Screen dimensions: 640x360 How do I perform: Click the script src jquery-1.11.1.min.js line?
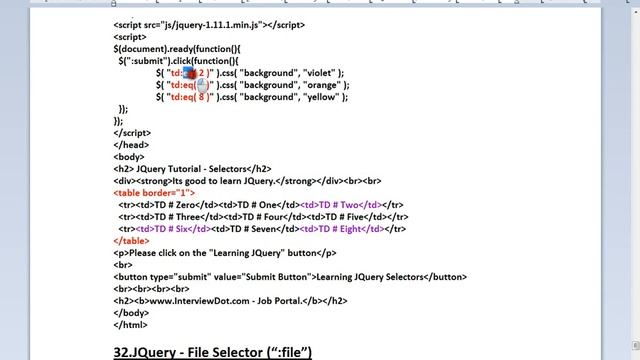pyautogui.click(x=209, y=25)
